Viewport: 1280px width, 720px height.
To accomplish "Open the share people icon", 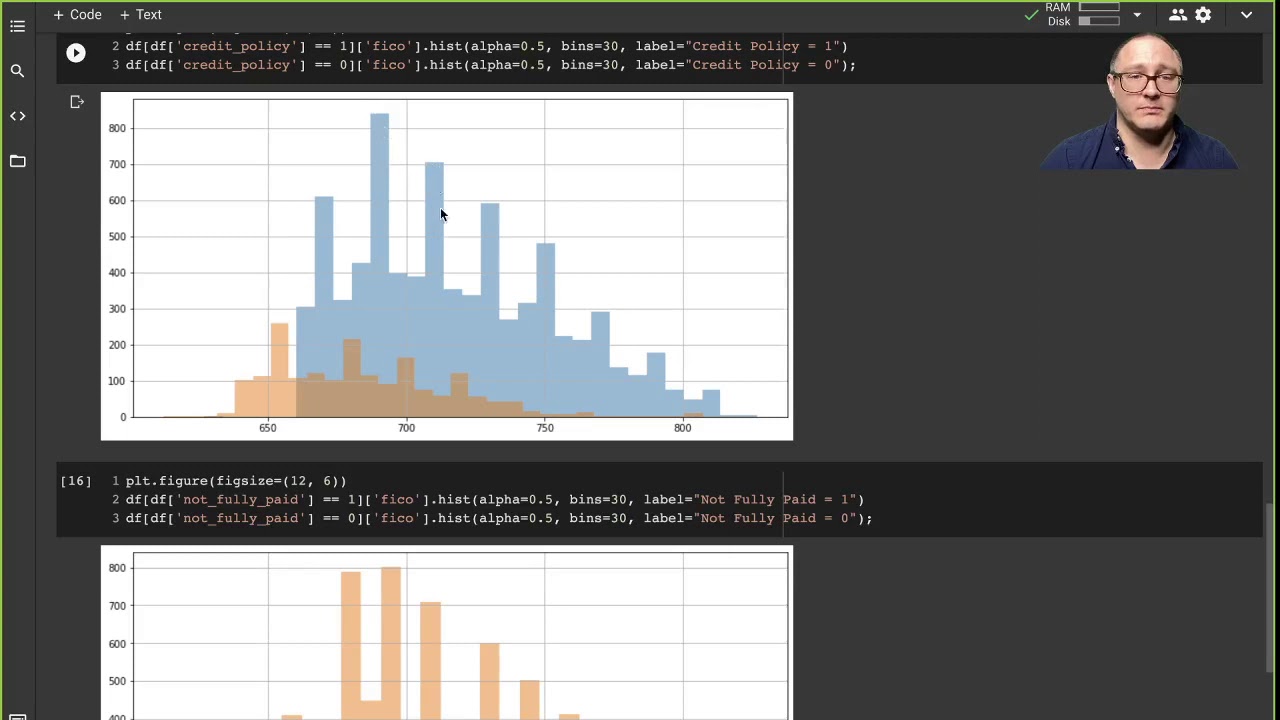I will pos(1177,15).
